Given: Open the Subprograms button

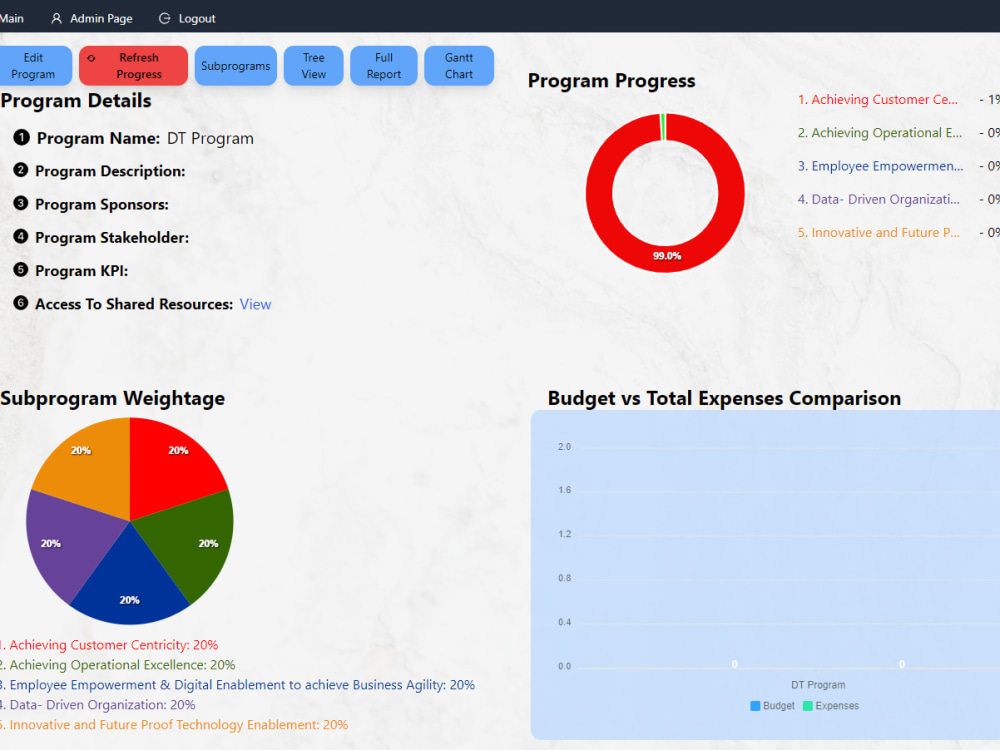Looking at the screenshot, I should pos(235,66).
